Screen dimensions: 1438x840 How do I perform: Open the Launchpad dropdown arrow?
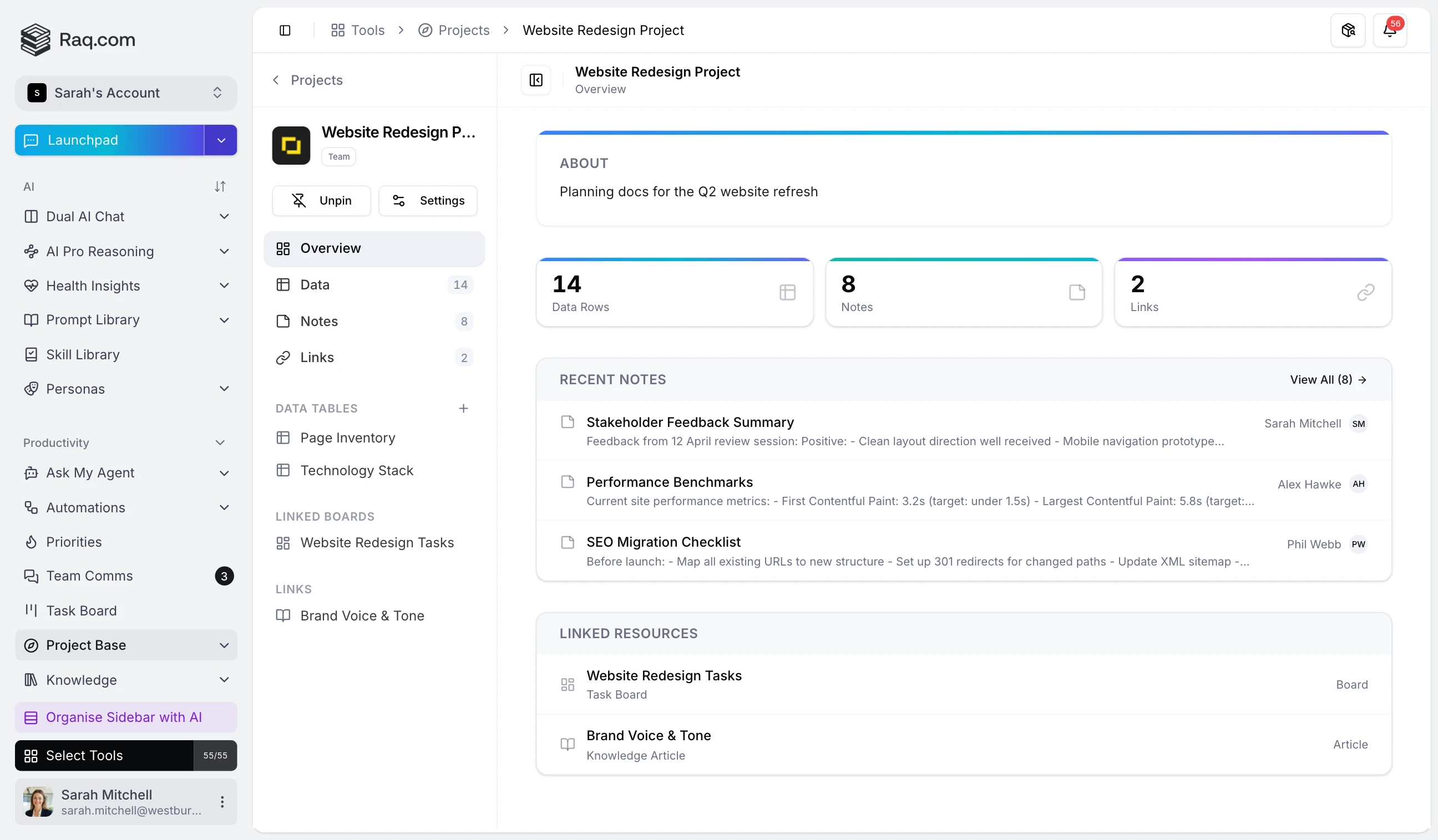coord(221,140)
